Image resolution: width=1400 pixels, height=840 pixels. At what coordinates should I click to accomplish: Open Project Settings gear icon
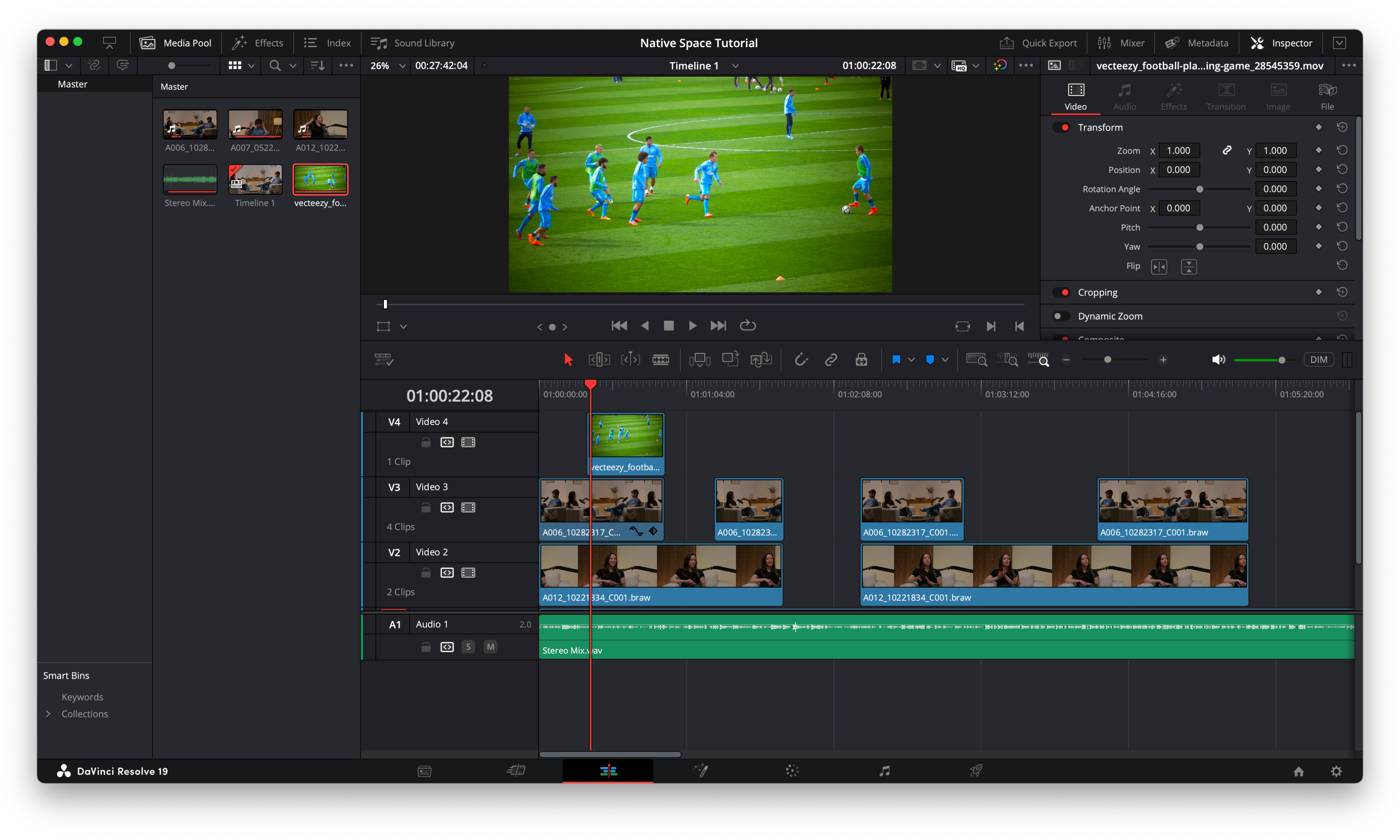[x=1336, y=771]
